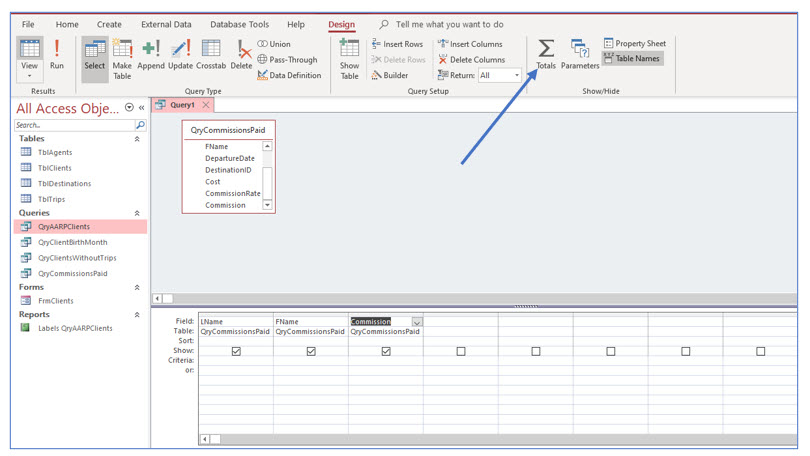Open TblAgents table
This screenshot has height=456, width=810.
point(55,152)
